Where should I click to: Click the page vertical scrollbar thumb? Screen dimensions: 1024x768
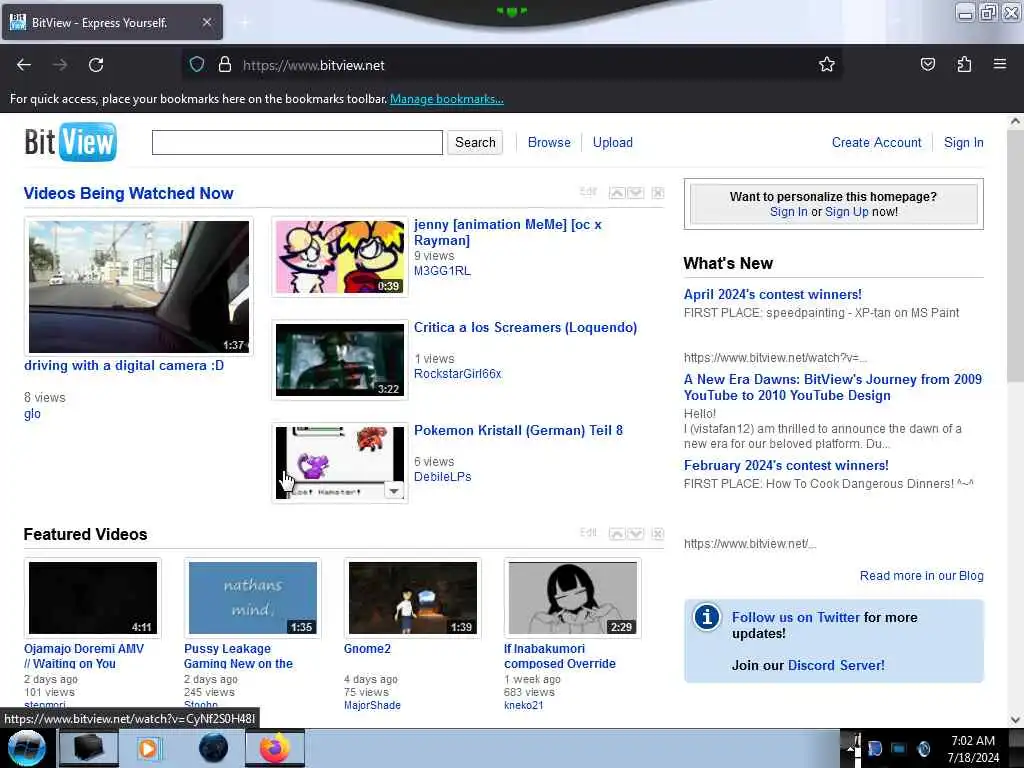pyautogui.click(x=1015, y=256)
